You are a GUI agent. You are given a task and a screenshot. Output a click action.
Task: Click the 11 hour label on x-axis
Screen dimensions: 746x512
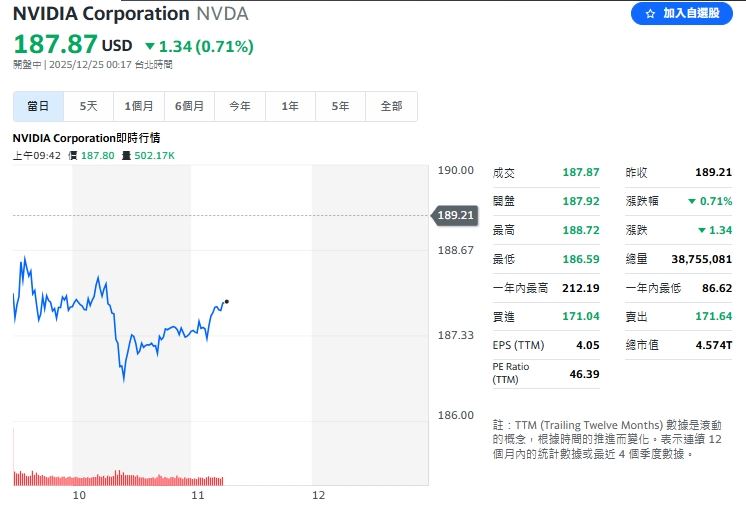pos(198,495)
